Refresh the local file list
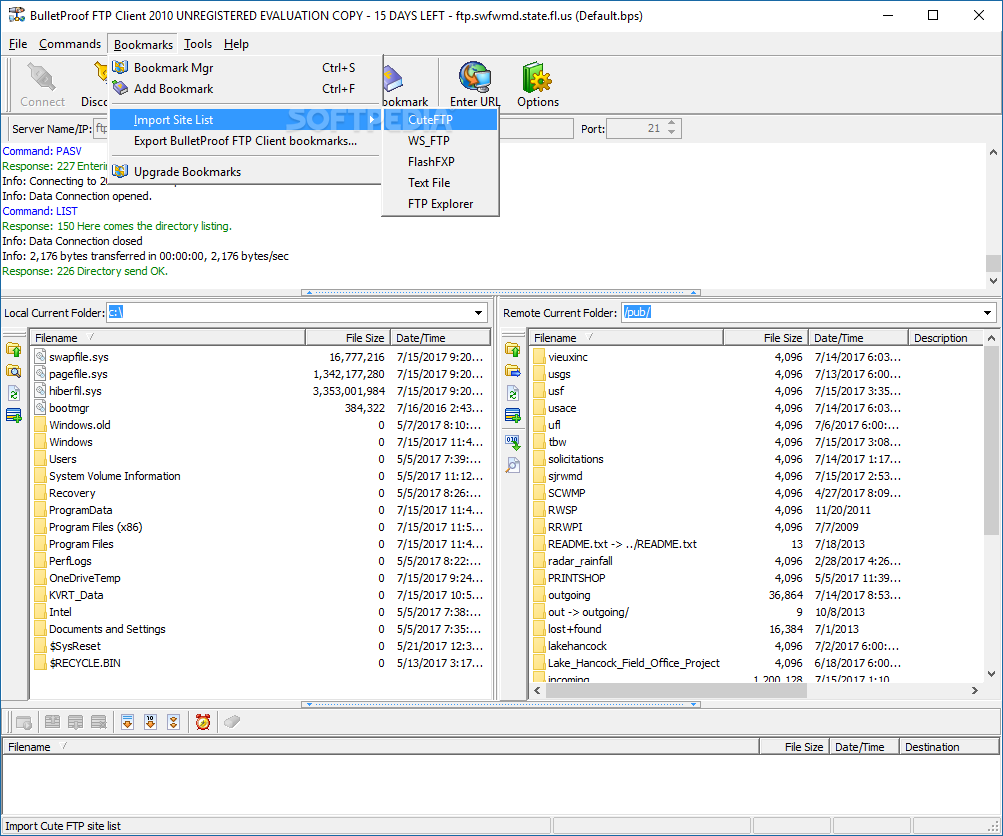This screenshot has height=836, width=1003. pyautogui.click(x=13, y=393)
